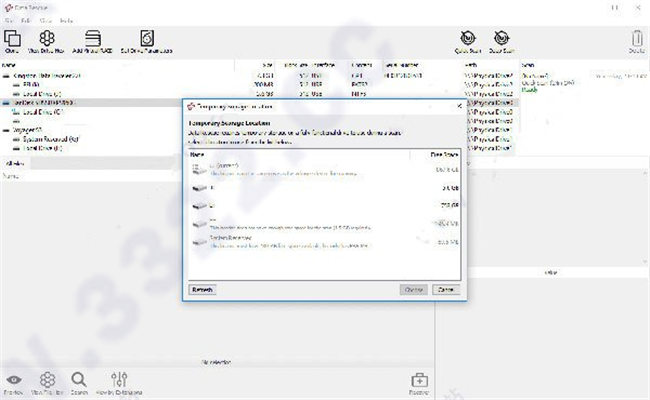Click the low-space drive row with warning text
Image resolution: width=650 pixels, height=400 pixels.
point(325,224)
